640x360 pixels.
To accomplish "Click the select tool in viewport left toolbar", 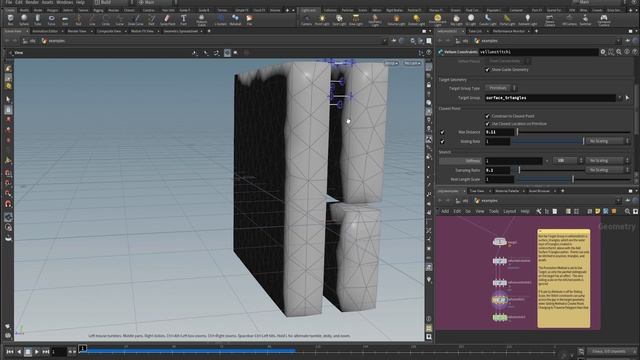I will [8, 99].
